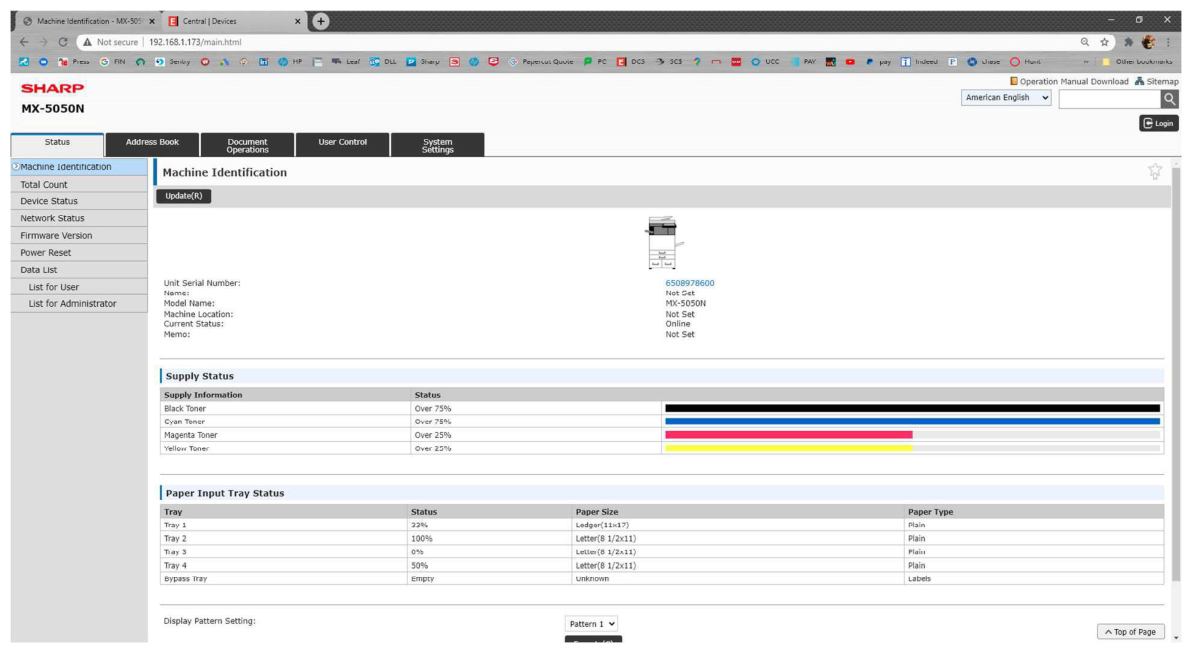The width and height of the screenshot is (1191, 652).
Task: Click the search magnifier button beside the search field
Action: pyautogui.click(x=1170, y=99)
